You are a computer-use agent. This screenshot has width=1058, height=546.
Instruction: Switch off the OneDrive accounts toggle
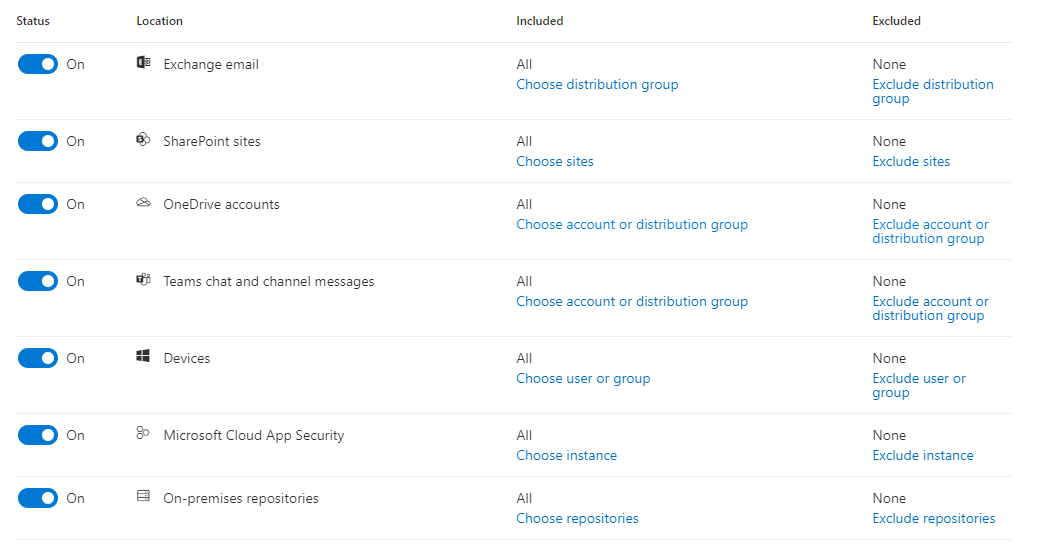(38, 204)
